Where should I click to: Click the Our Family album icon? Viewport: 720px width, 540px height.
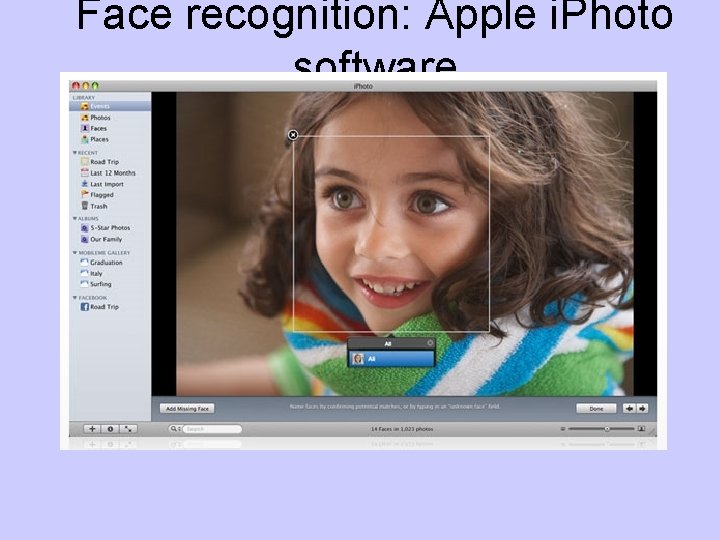pos(84,239)
